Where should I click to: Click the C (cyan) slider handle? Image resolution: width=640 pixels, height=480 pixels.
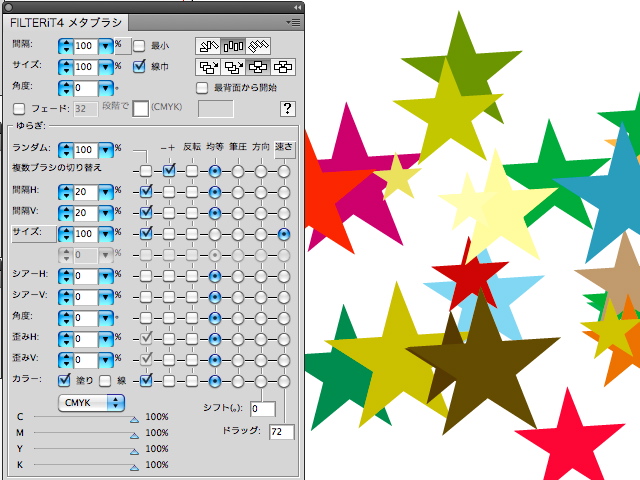(x=134, y=421)
